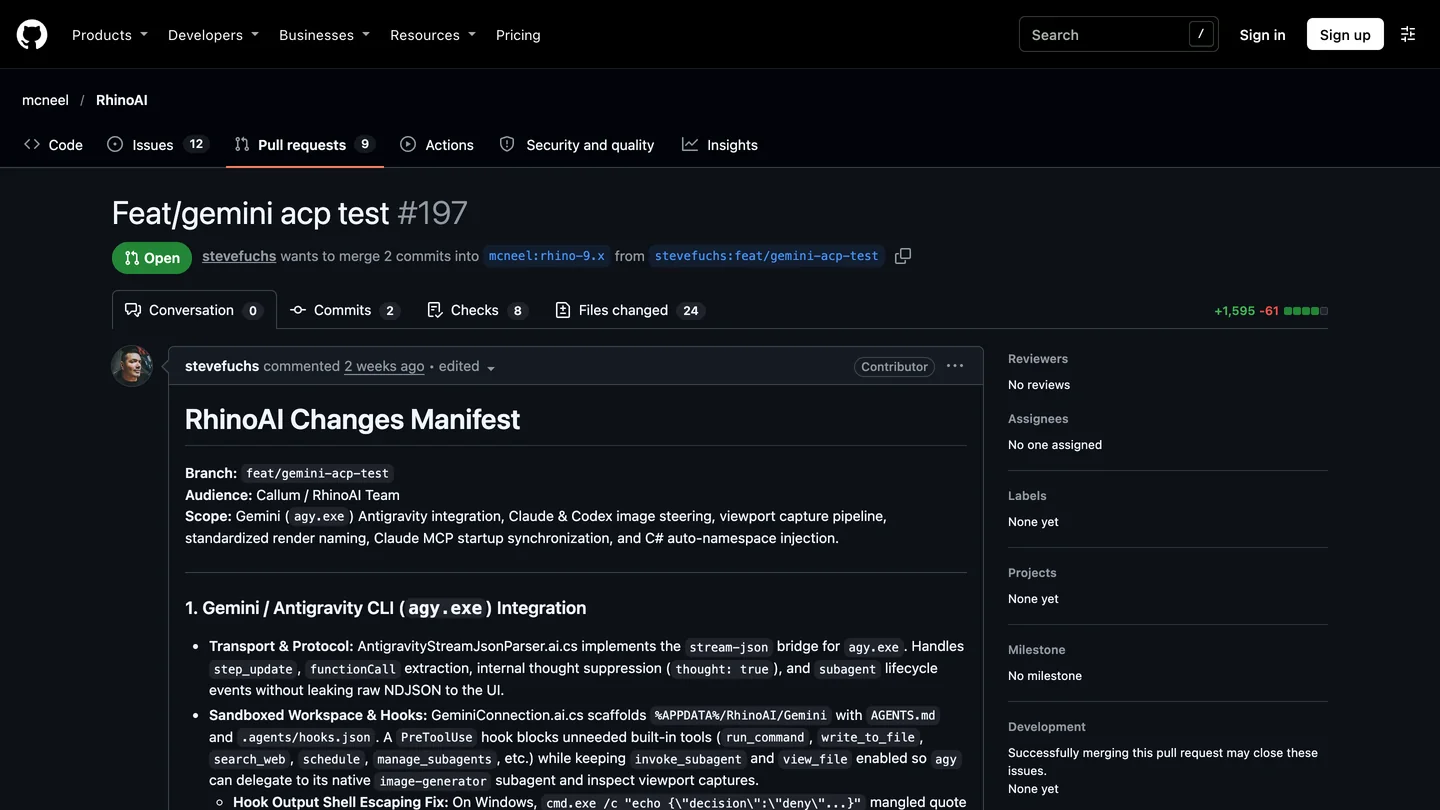Click the +1,595 -61 diffstat
This screenshot has height=810, width=1440.
click(x=1271, y=311)
